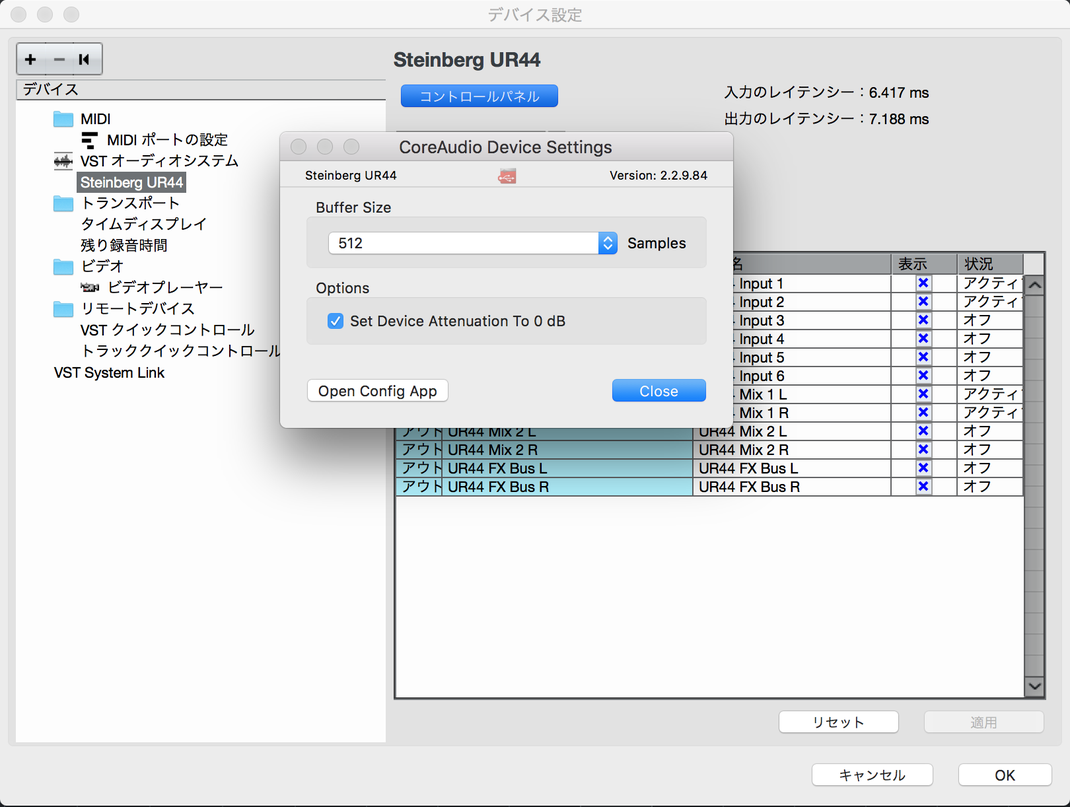Select VST オーディオシステム tree item
This screenshot has width=1070, height=807.
tap(159, 161)
